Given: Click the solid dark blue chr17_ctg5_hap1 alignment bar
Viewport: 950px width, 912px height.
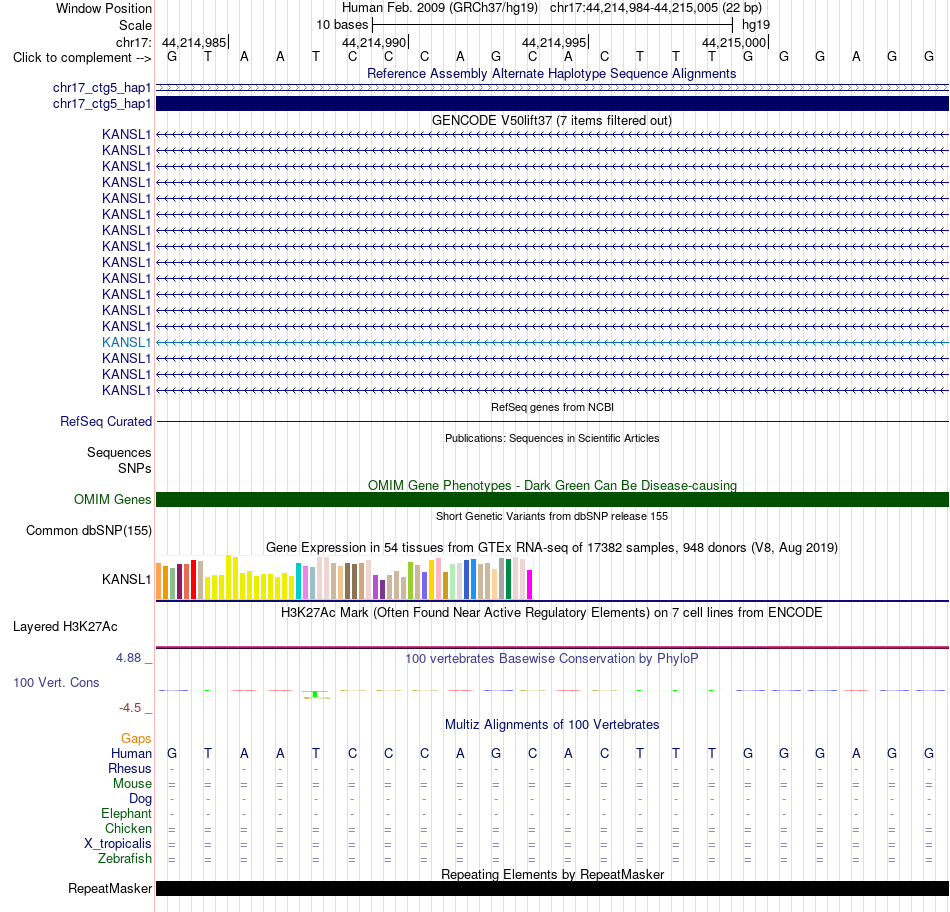Looking at the screenshot, I should point(552,104).
